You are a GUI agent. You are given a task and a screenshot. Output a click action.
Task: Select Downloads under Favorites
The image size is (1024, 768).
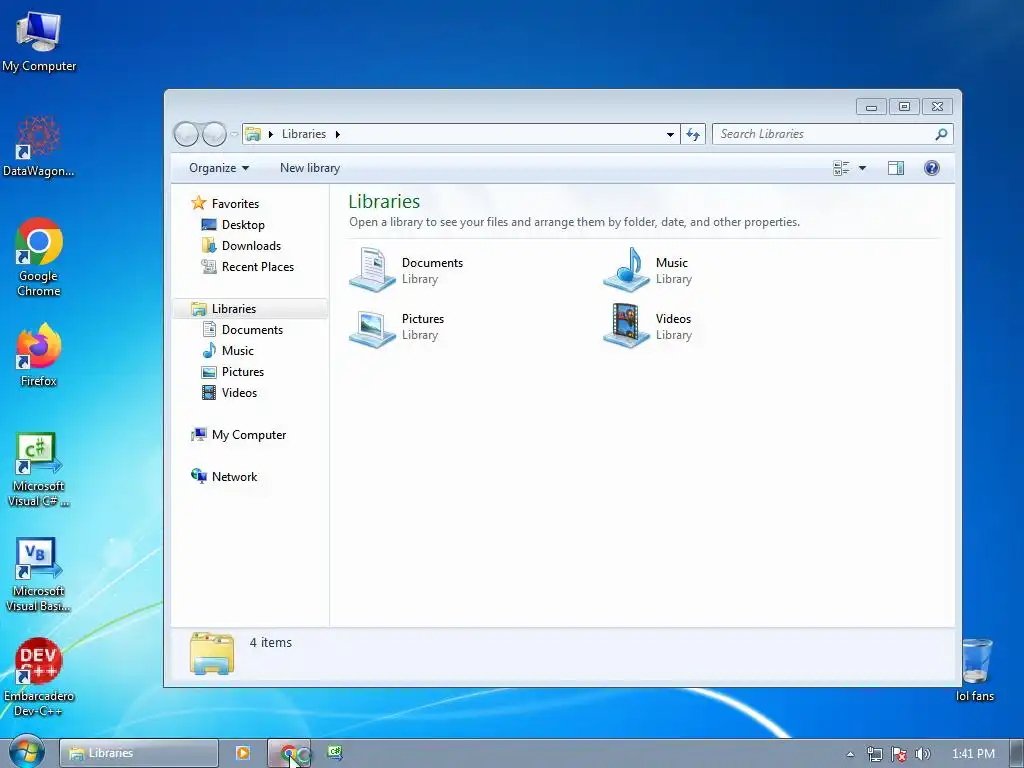242,246
